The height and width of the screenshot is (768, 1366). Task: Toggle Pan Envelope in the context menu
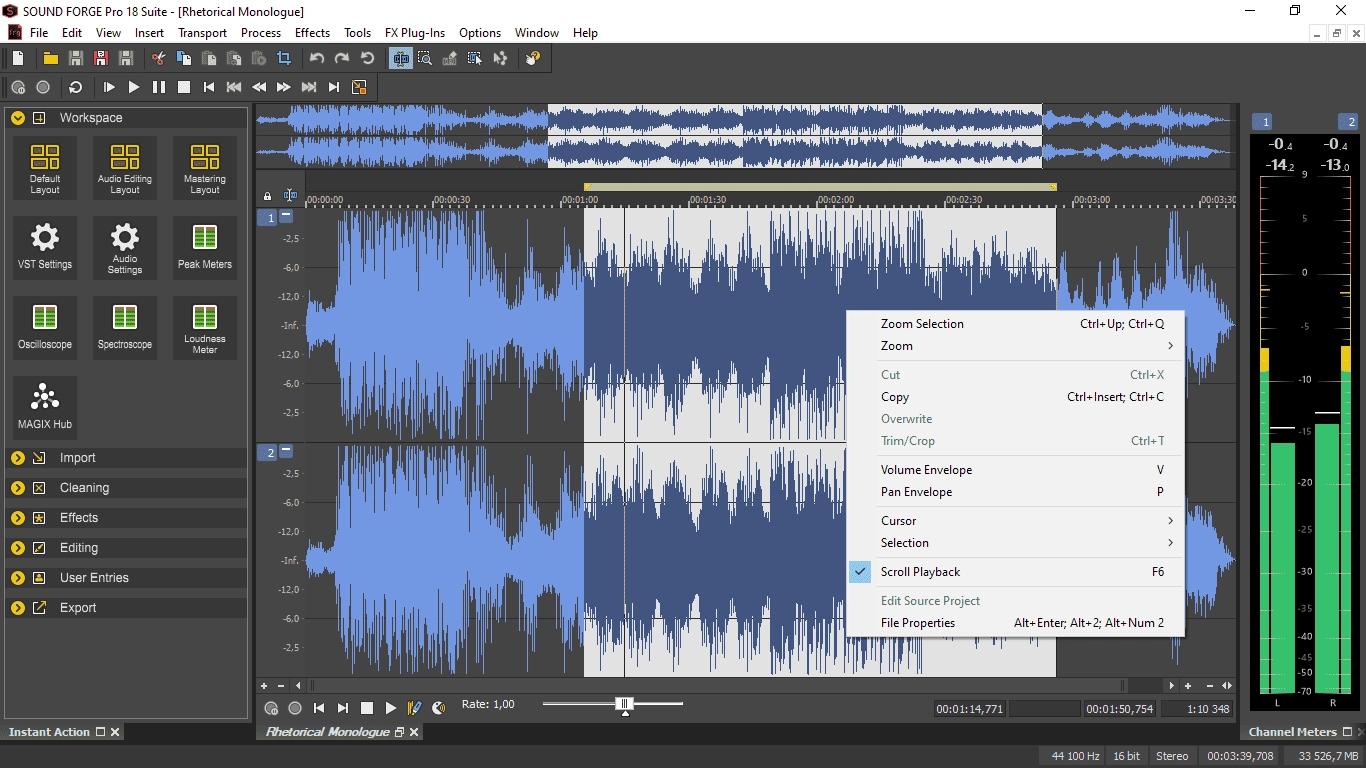tap(1015, 492)
